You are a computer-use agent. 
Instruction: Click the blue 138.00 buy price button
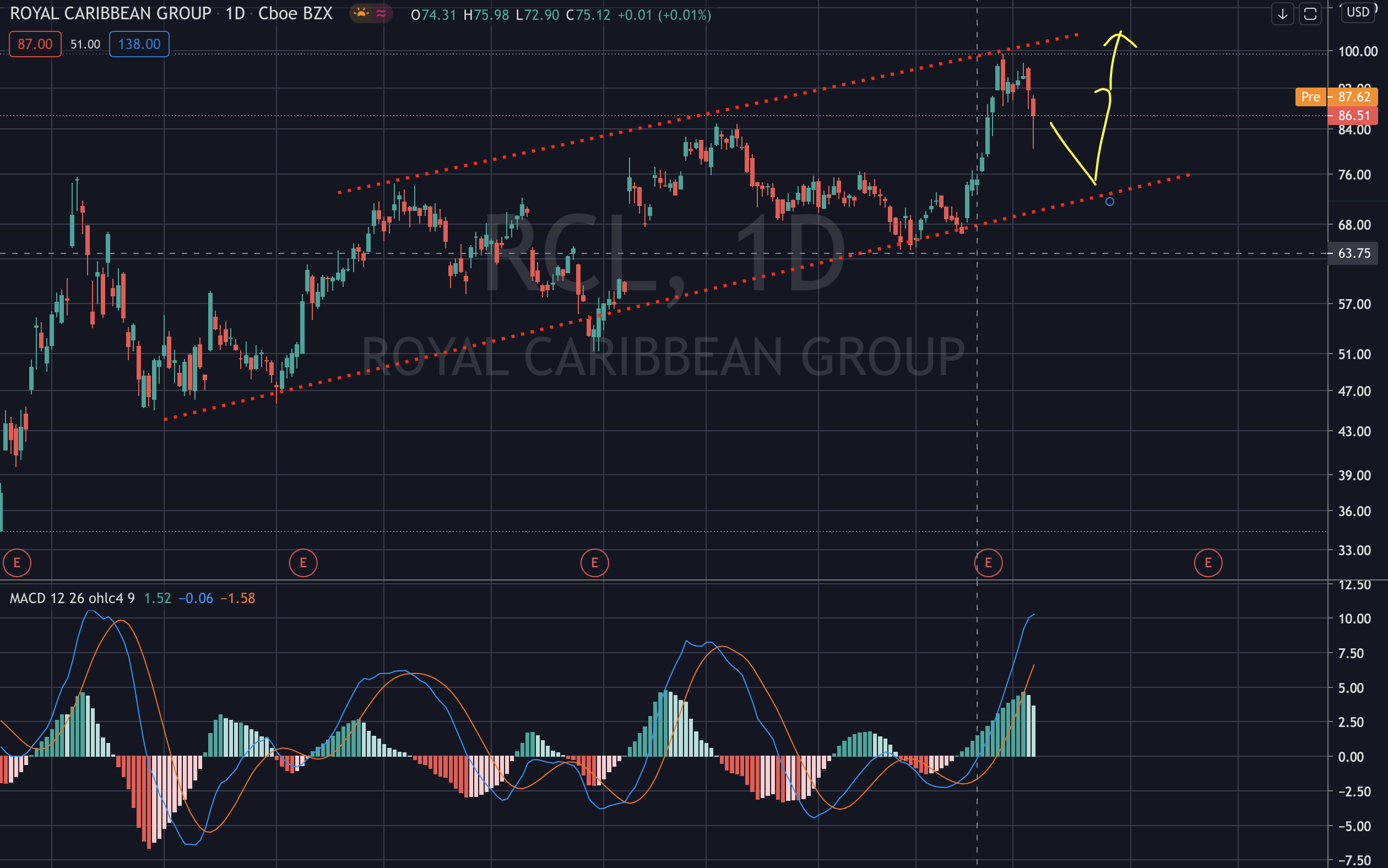click(x=139, y=44)
